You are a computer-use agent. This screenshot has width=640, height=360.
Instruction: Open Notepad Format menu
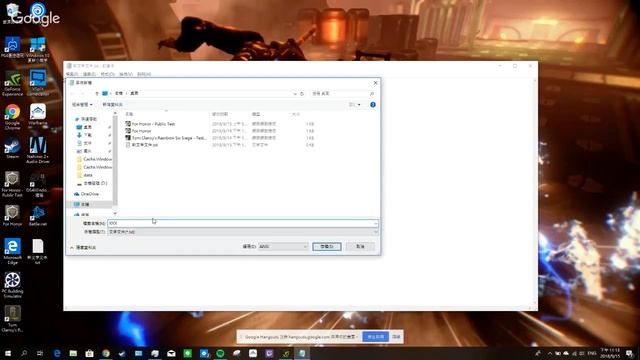[x=107, y=74]
